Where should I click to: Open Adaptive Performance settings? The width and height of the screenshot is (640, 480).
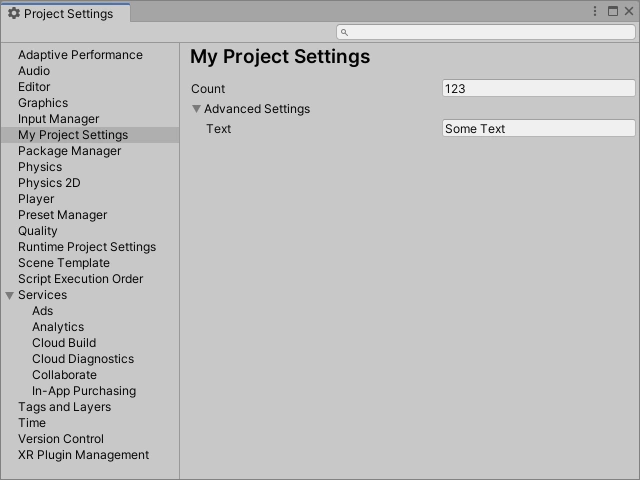click(80, 55)
